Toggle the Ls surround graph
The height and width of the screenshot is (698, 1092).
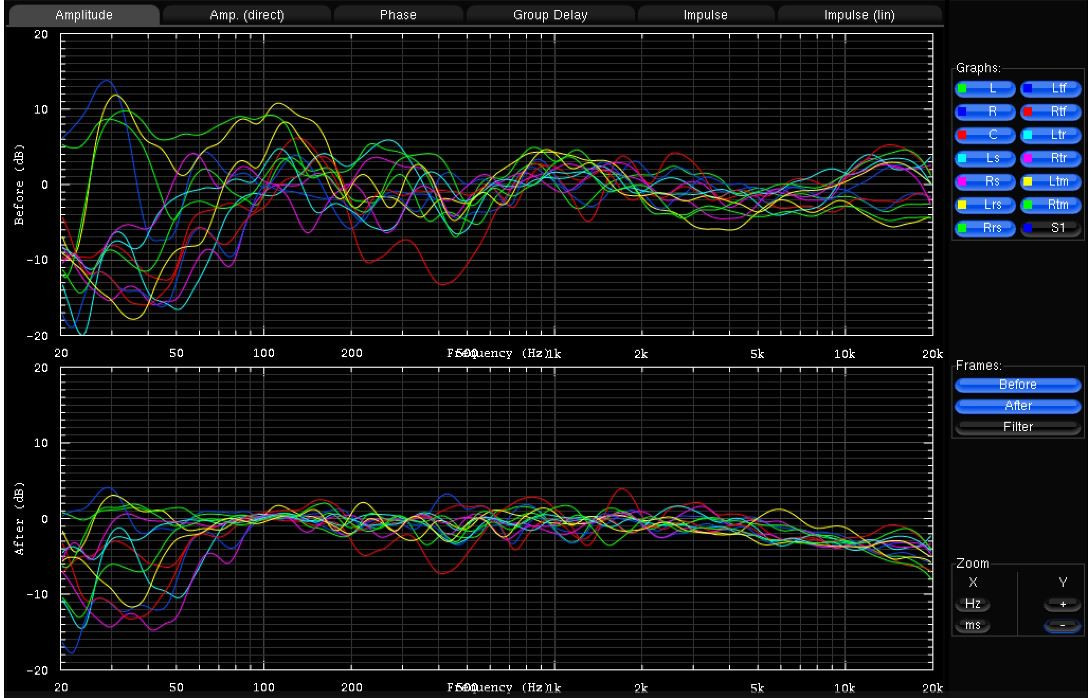(985, 158)
